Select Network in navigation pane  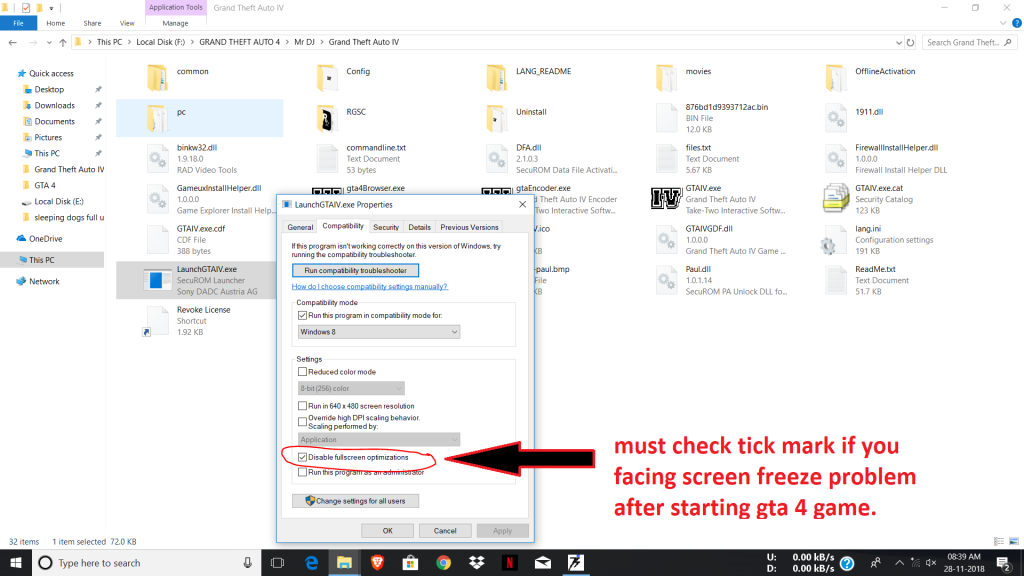coord(44,281)
